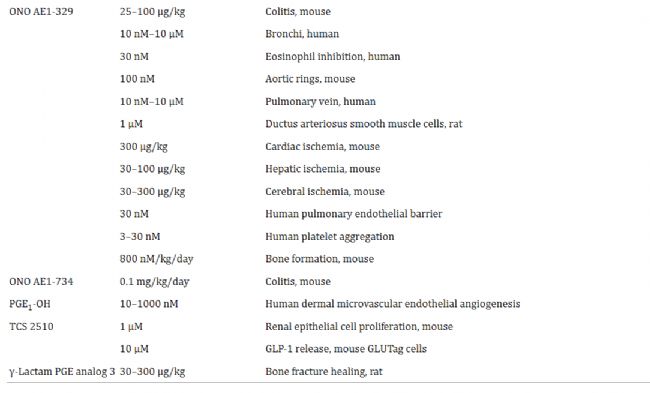Image resolution: width=650 pixels, height=393 pixels.
Task: Click the ONO AE1-329 compound name
Action: [x=41, y=12]
